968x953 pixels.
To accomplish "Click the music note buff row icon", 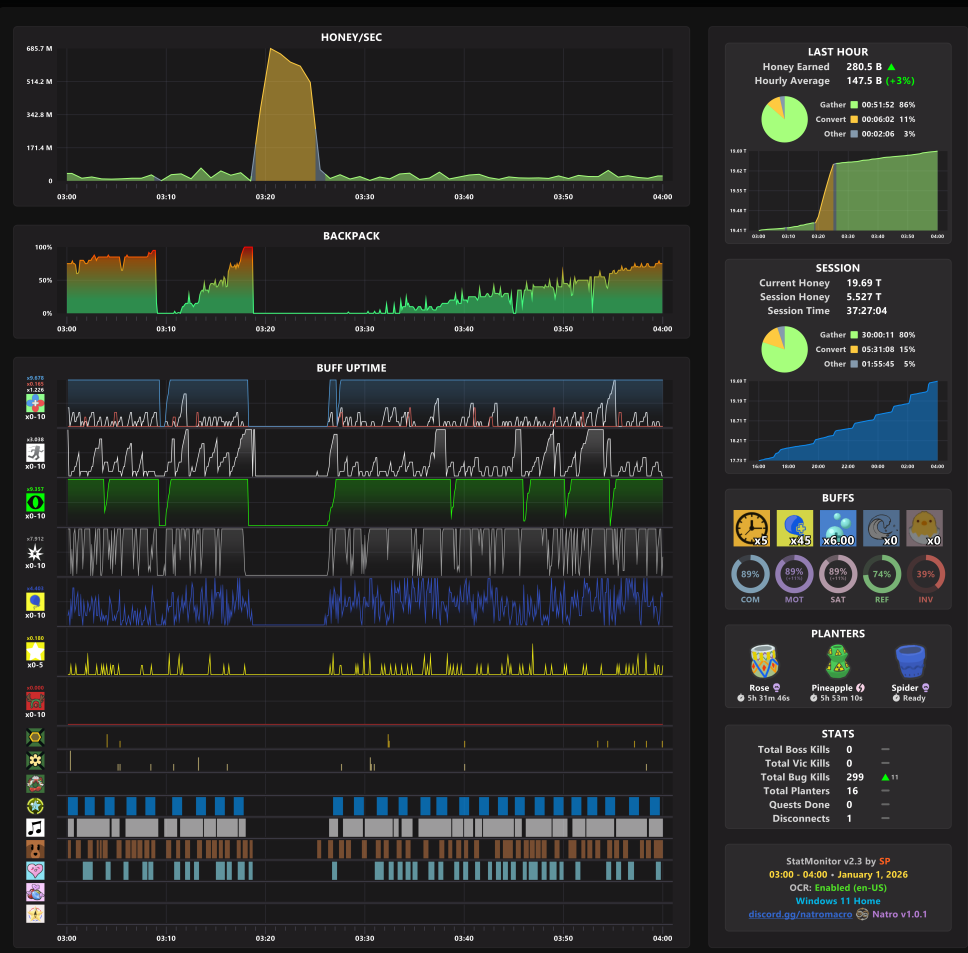I will (35, 828).
